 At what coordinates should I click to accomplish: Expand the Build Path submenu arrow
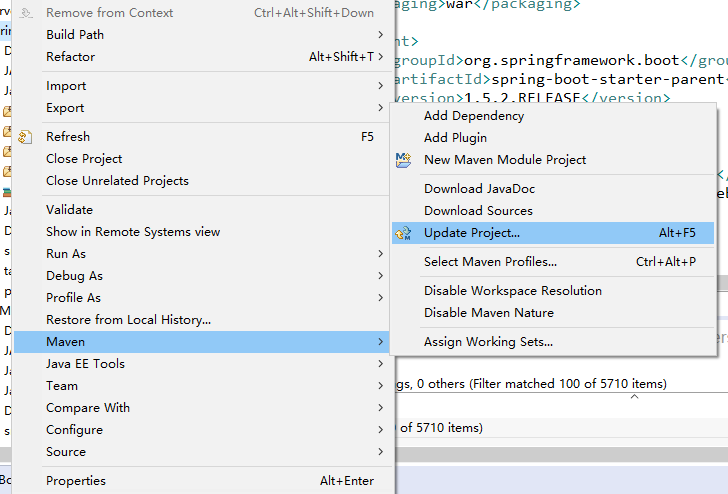click(380, 35)
